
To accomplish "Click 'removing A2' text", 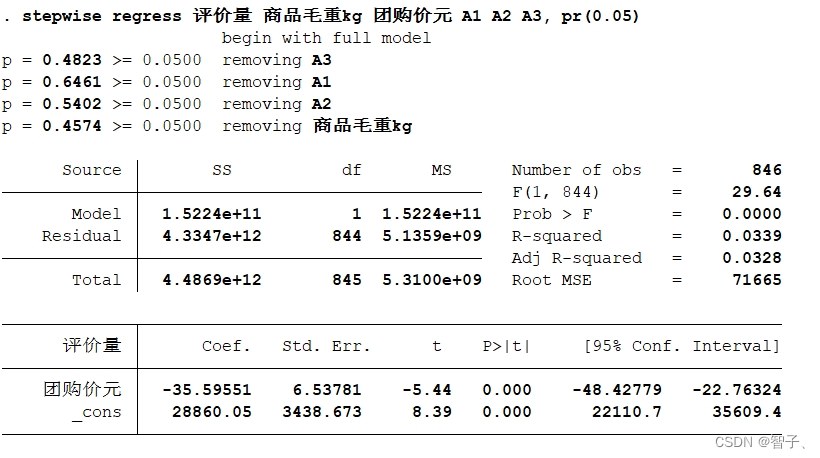I will coord(277,105).
